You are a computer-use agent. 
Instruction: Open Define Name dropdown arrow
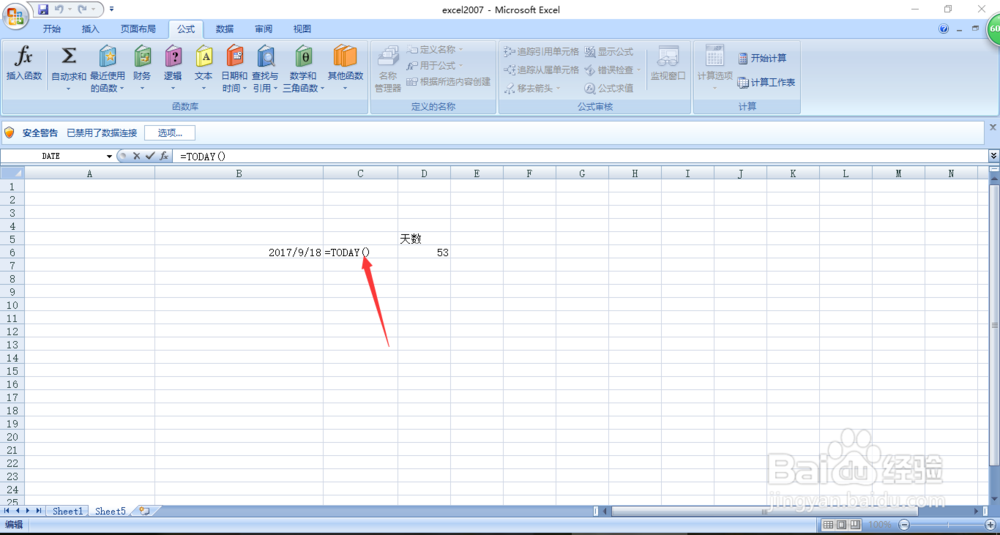(461, 50)
